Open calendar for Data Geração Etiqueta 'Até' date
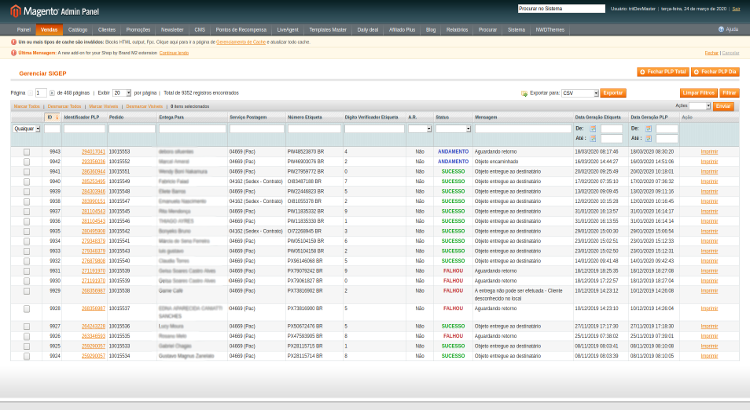 pos(593,139)
